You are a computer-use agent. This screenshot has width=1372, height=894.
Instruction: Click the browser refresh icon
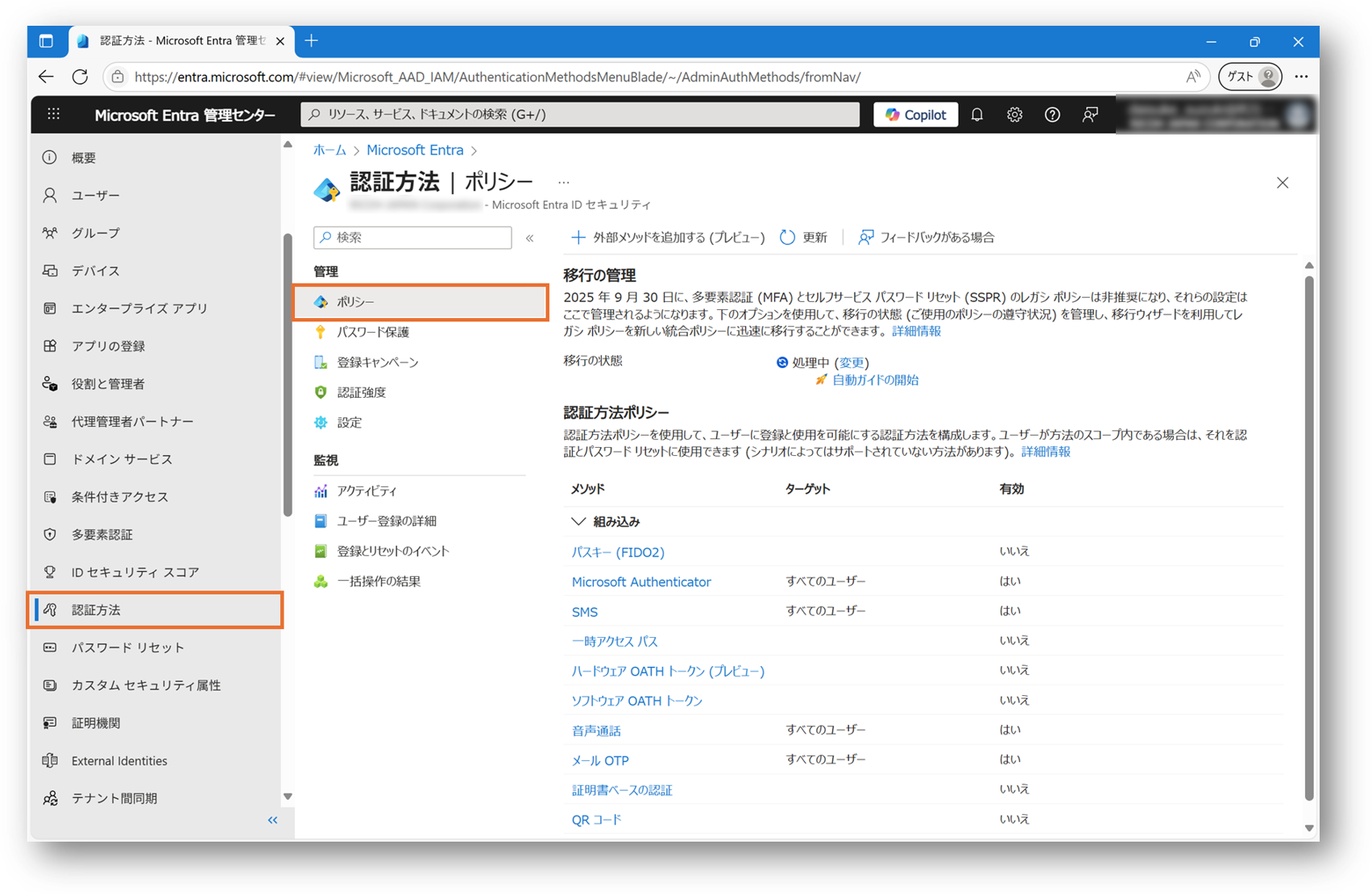80,77
